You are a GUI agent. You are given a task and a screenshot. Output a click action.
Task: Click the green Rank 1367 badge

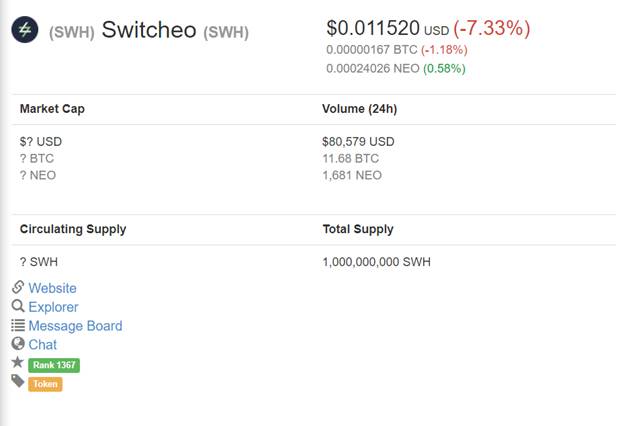tap(54, 365)
